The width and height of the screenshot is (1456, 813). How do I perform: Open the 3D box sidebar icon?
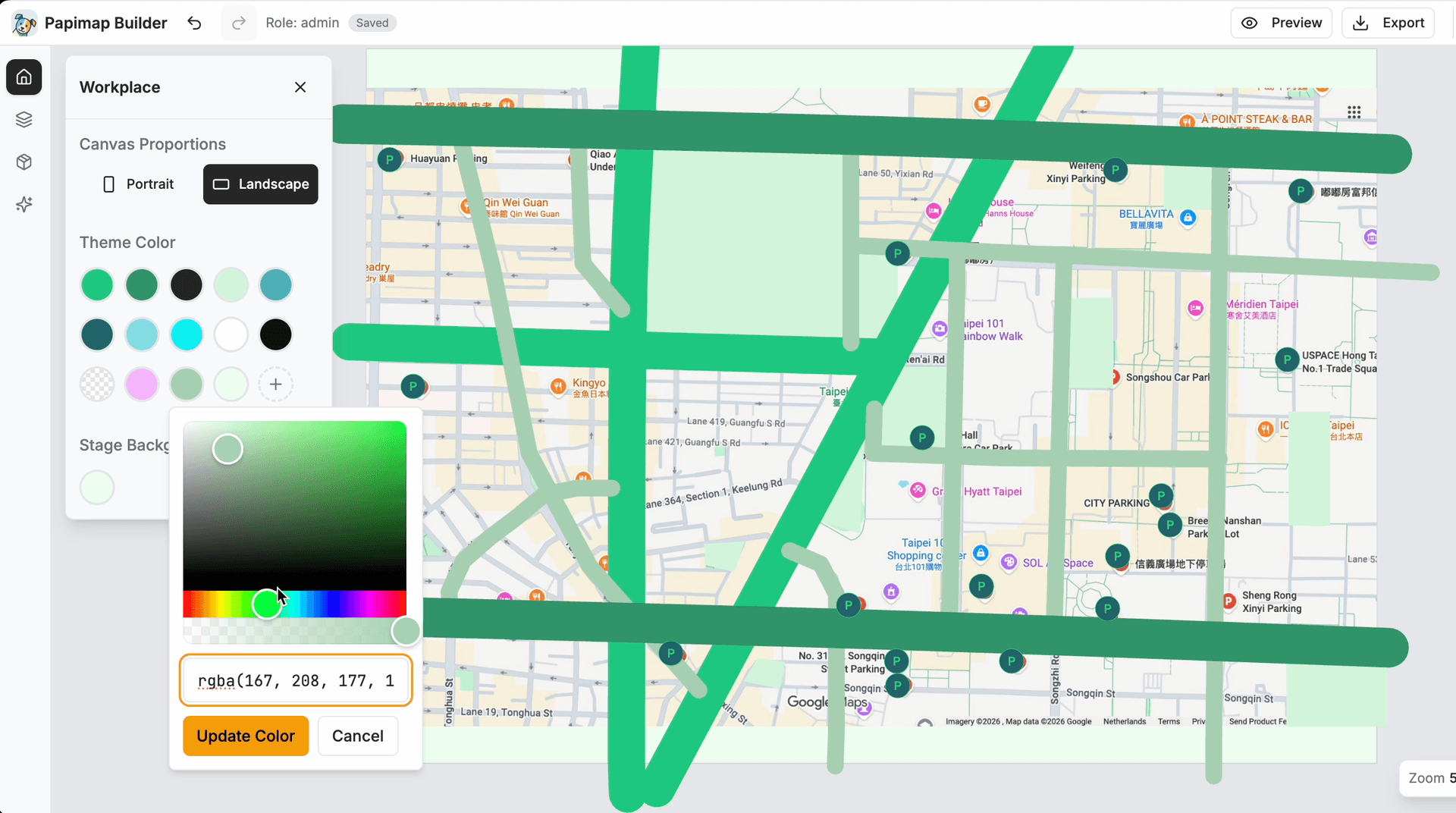pos(24,162)
